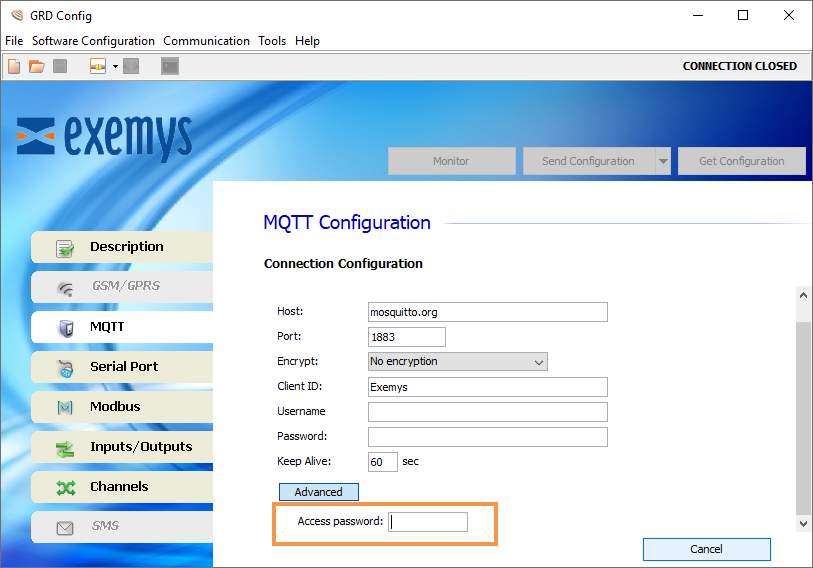Click the terminal console toolbar icon
Screen dimensions: 813x568
tap(170, 66)
